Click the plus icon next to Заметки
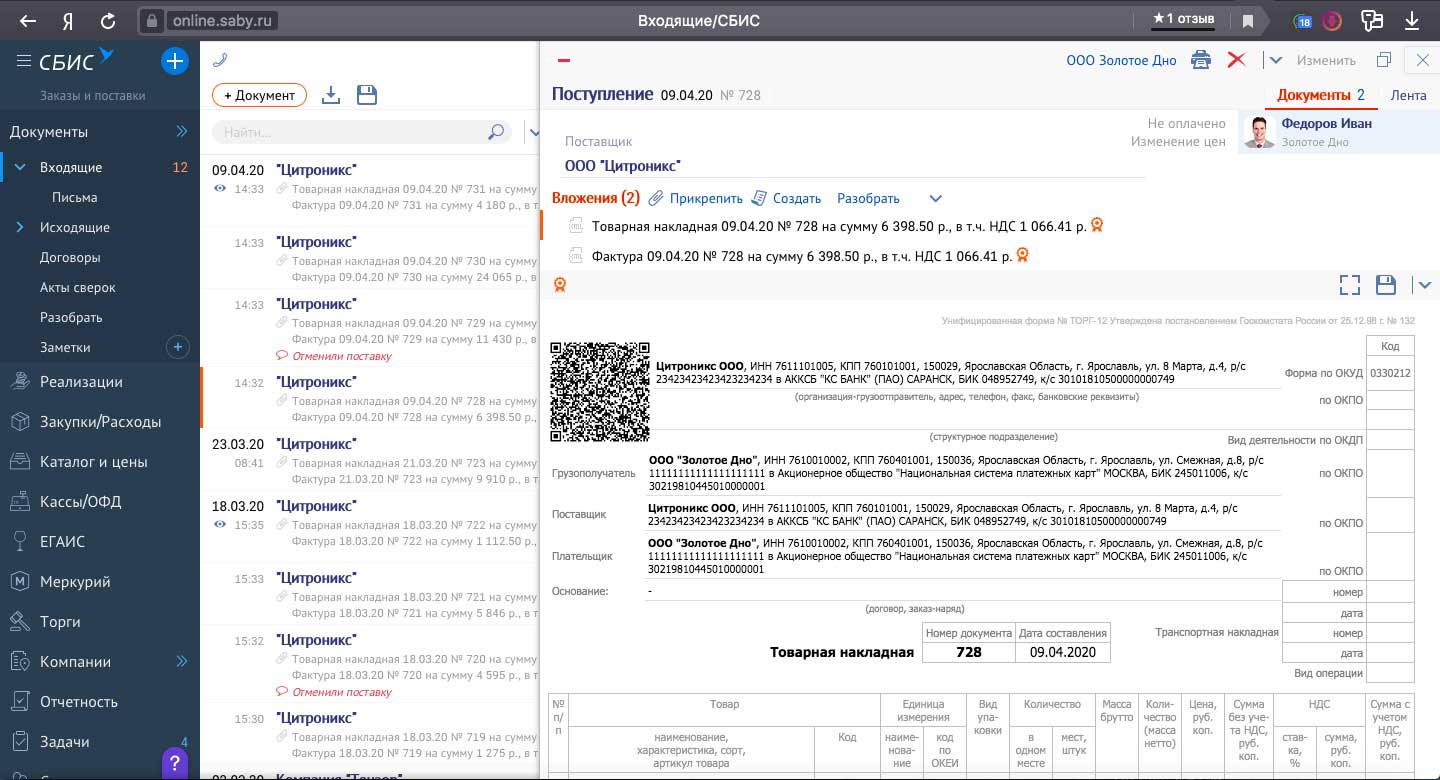The image size is (1440, 780). [177, 347]
